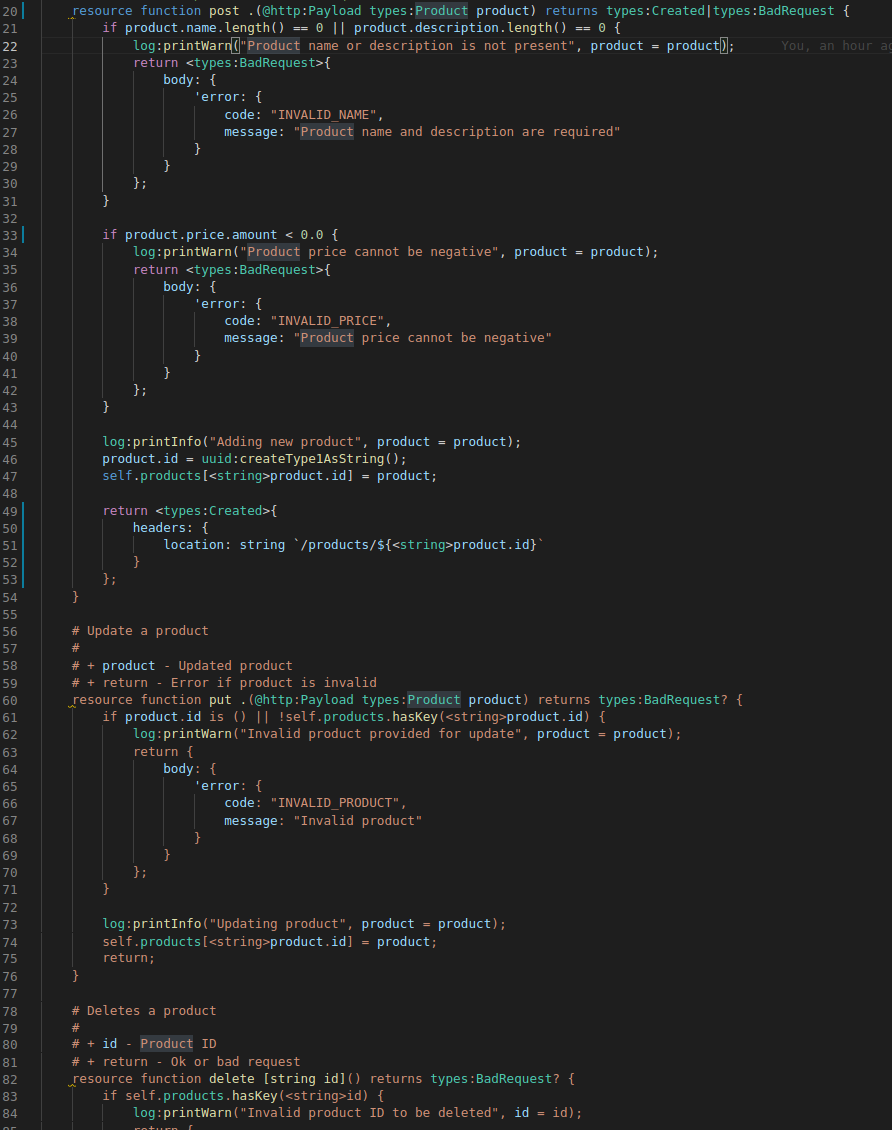Click "product.id is ()" condition on line 61
This screenshot has width=892, height=1130.
point(186,717)
